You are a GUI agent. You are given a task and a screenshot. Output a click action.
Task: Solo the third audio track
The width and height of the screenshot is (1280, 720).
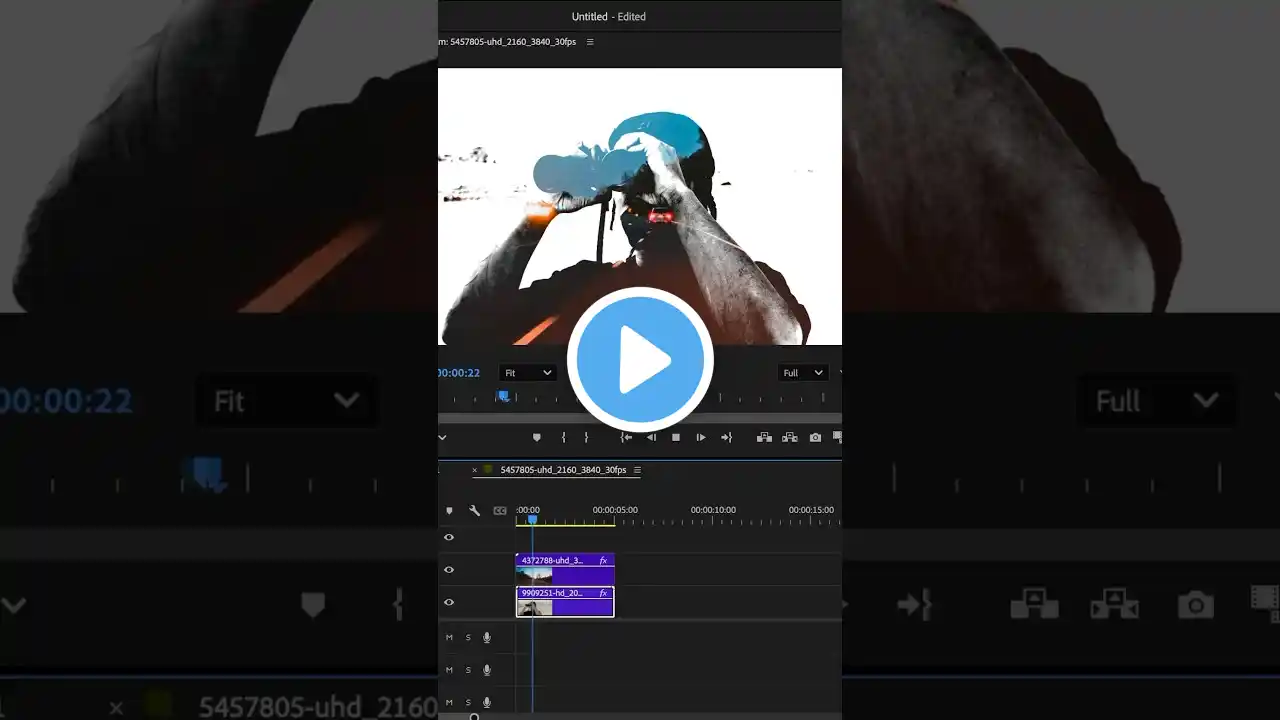pos(468,702)
